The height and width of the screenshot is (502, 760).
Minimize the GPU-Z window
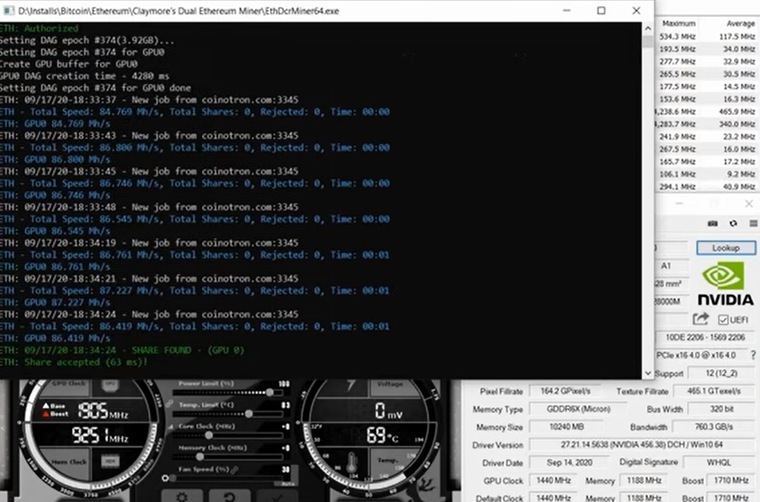click(x=679, y=204)
